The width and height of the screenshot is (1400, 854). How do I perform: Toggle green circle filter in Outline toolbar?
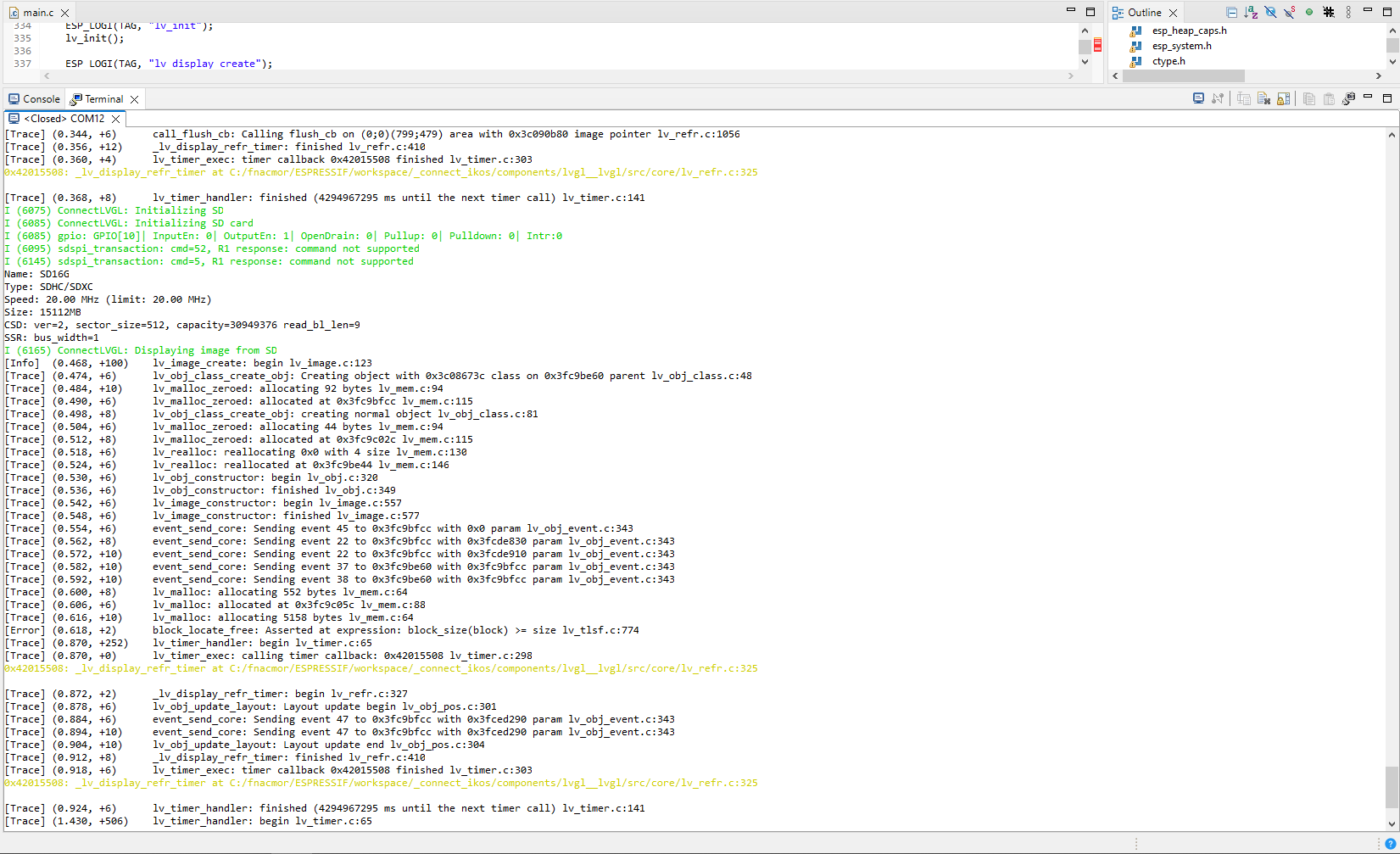tap(1309, 12)
